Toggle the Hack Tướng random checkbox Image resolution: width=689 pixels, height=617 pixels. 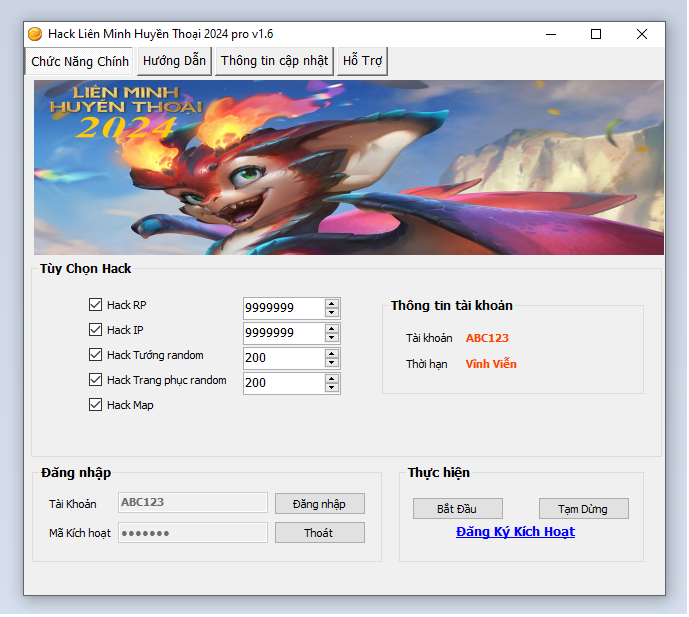(95, 355)
